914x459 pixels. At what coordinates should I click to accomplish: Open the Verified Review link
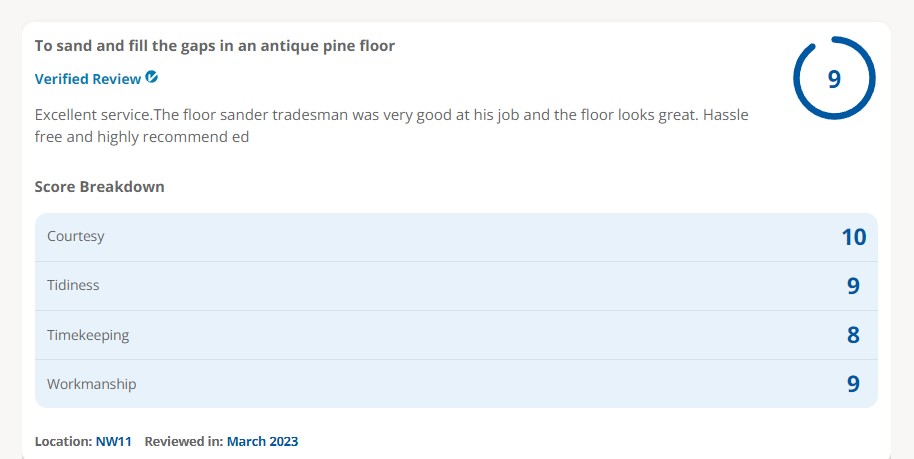click(88, 79)
